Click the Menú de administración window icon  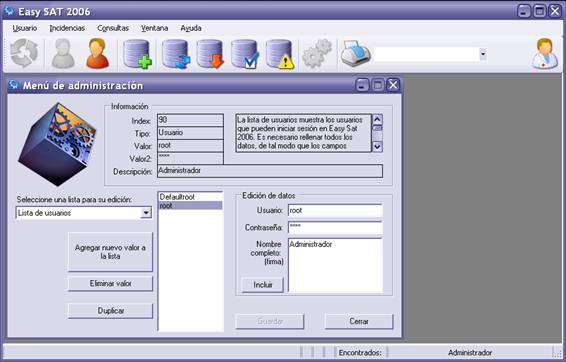pos(14,85)
